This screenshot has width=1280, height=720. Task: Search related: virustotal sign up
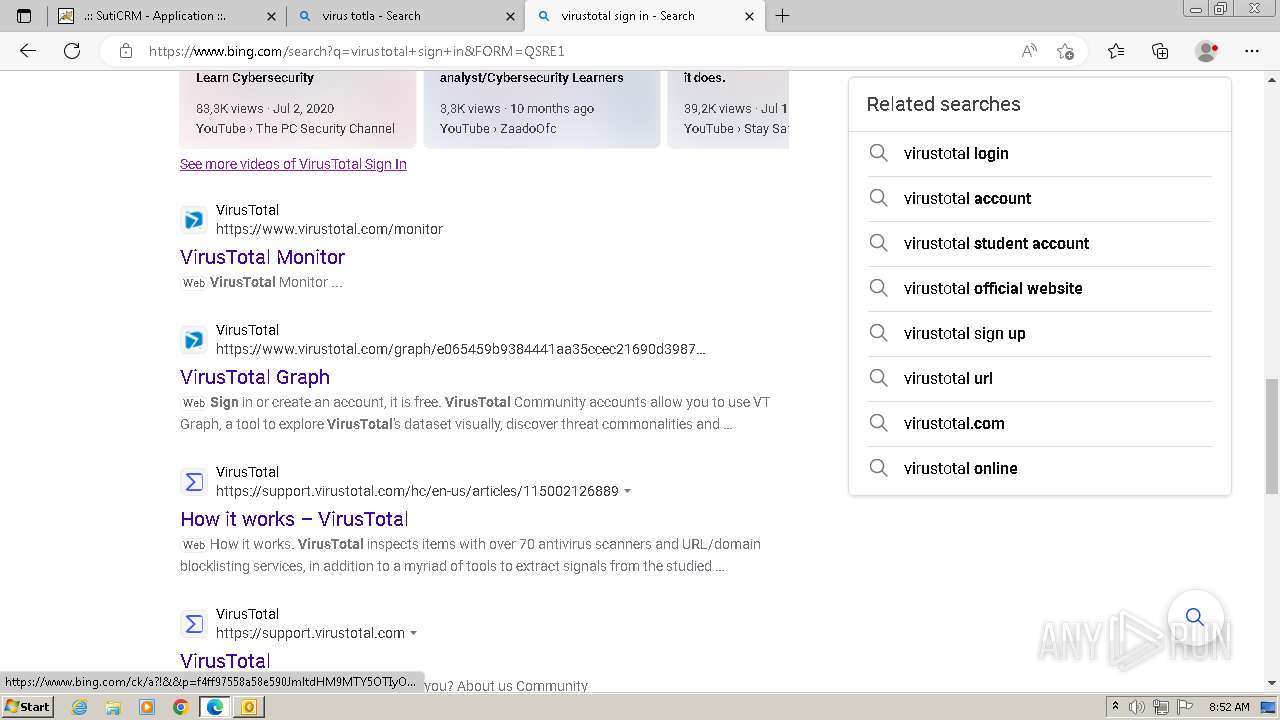[1040, 333]
